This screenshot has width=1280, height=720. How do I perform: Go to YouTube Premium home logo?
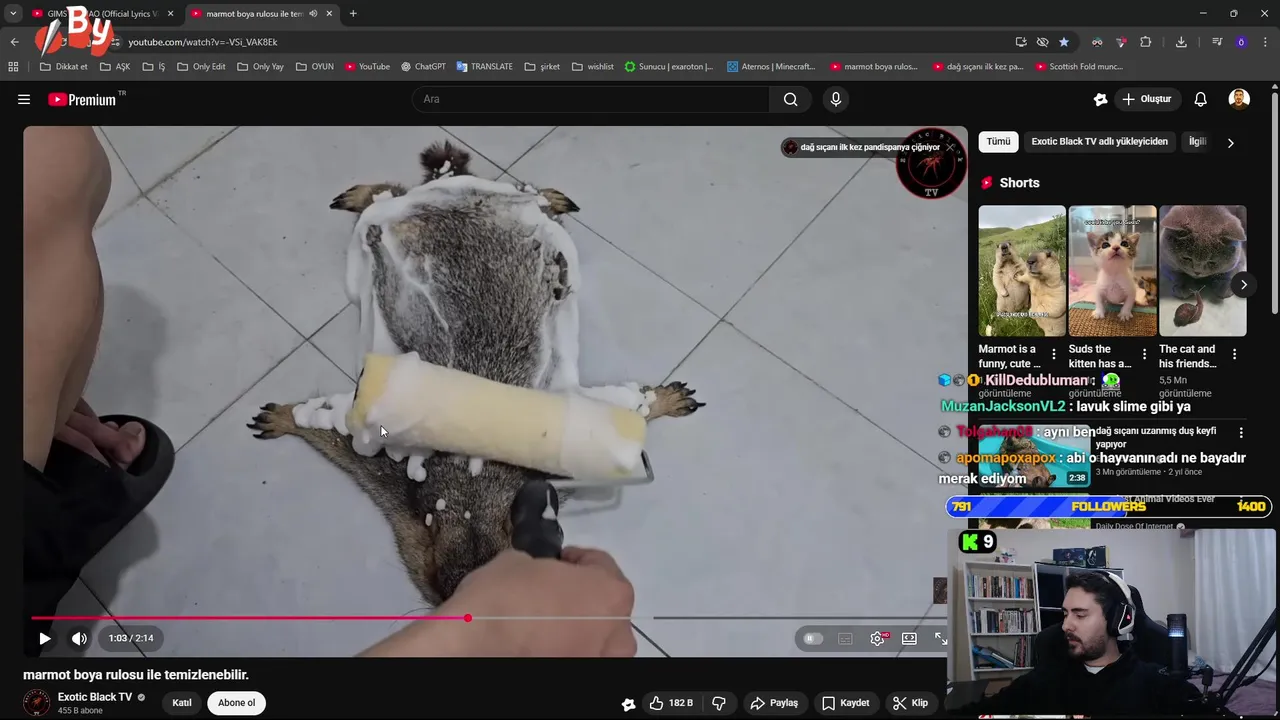pos(82,99)
